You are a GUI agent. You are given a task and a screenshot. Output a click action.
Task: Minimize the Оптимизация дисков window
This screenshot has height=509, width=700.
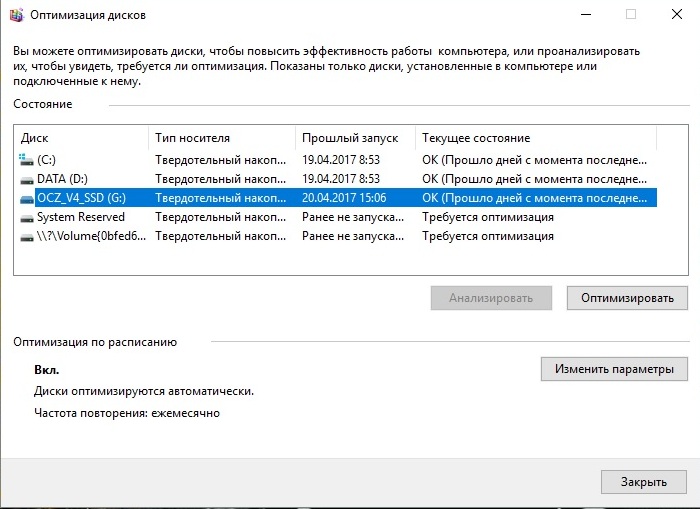tap(586, 14)
